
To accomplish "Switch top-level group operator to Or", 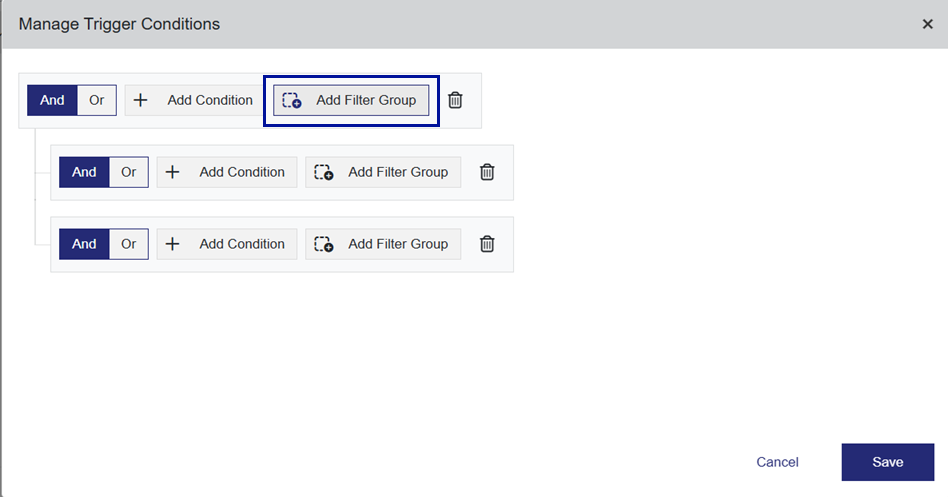I will coord(97,100).
